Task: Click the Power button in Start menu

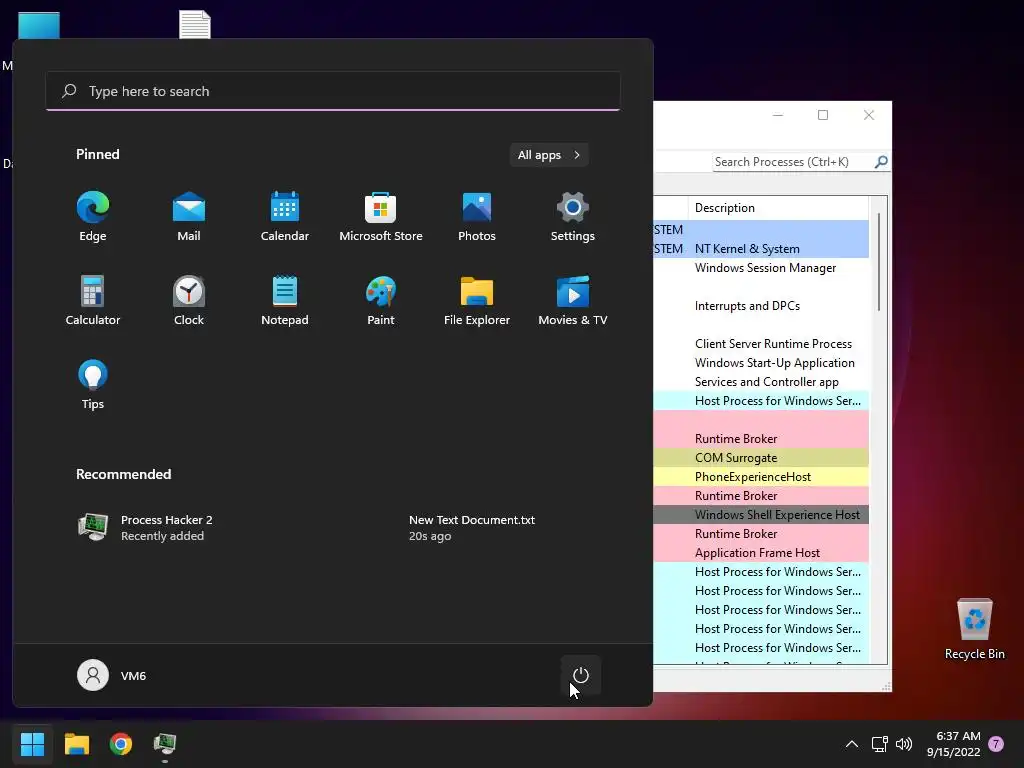Action: click(581, 675)
